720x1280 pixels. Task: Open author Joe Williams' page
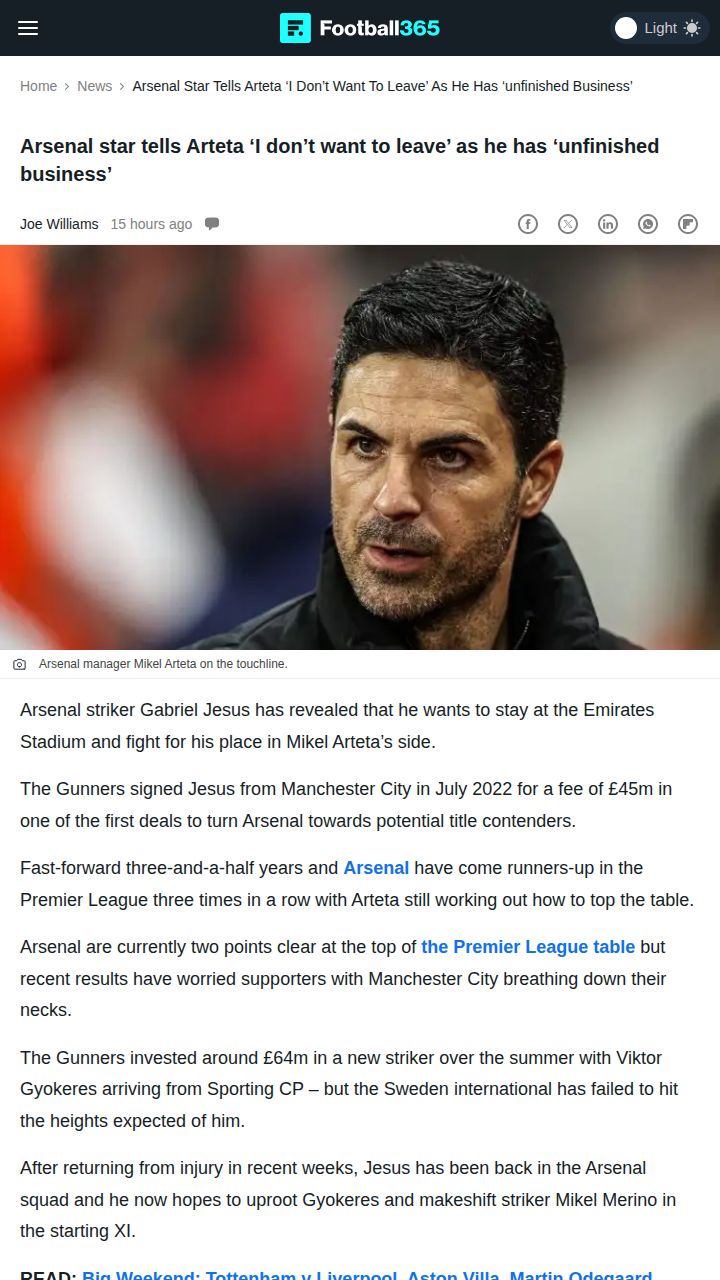click(x=59, y=224)
